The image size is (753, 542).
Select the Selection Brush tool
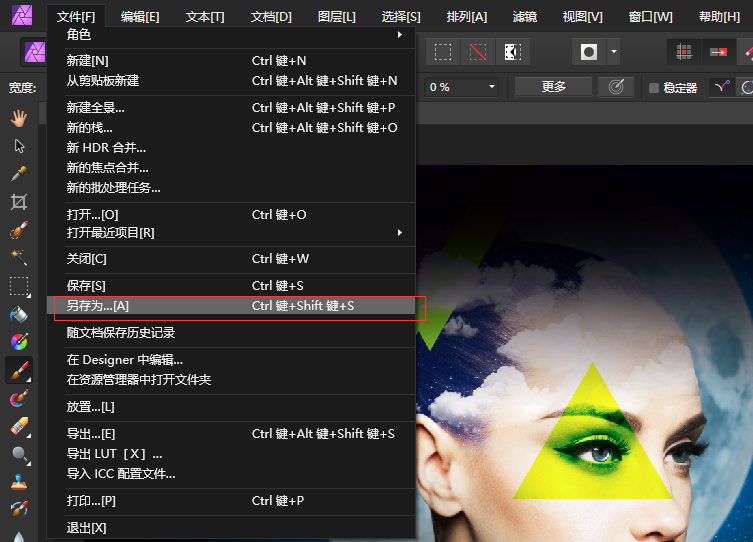click(19, 229)
